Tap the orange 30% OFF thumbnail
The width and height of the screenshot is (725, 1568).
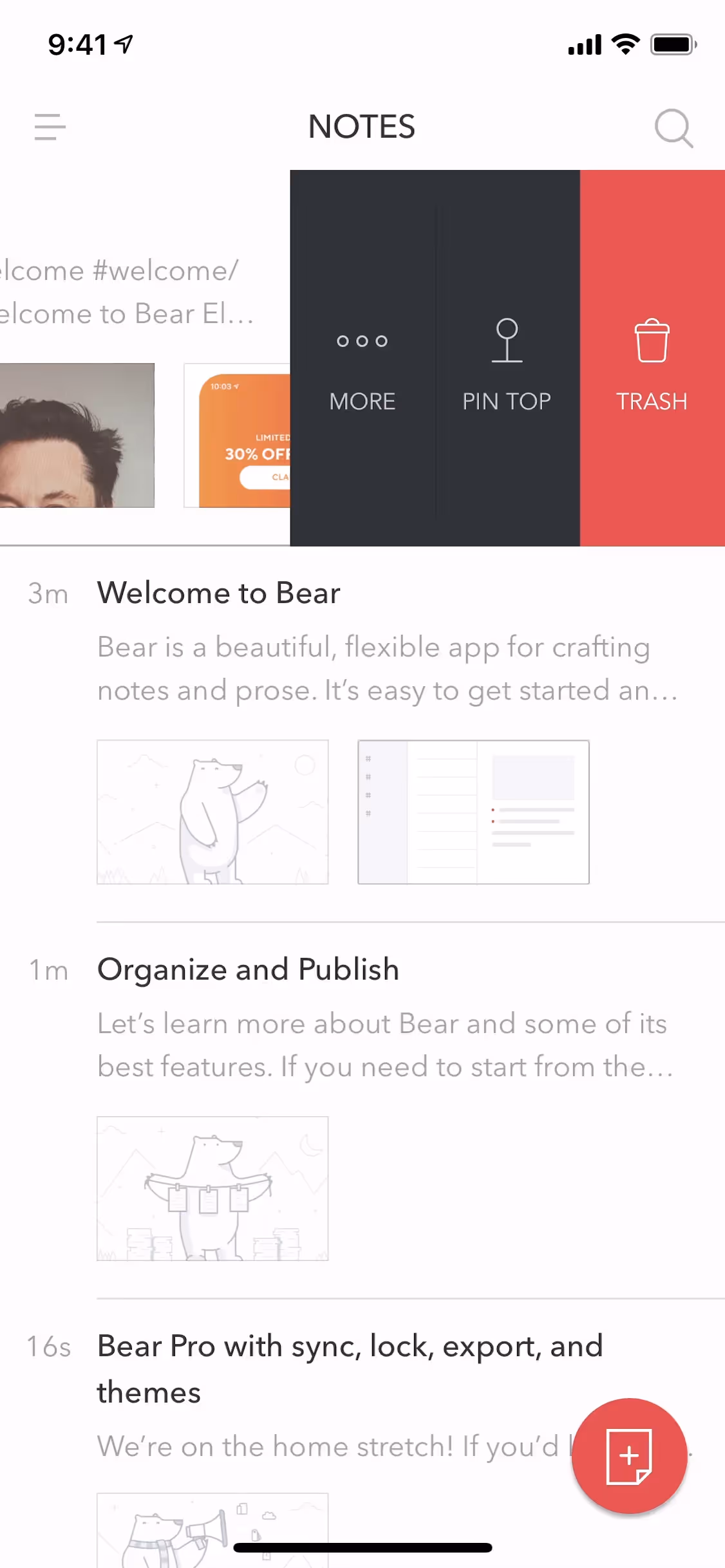tap(238, 436)
